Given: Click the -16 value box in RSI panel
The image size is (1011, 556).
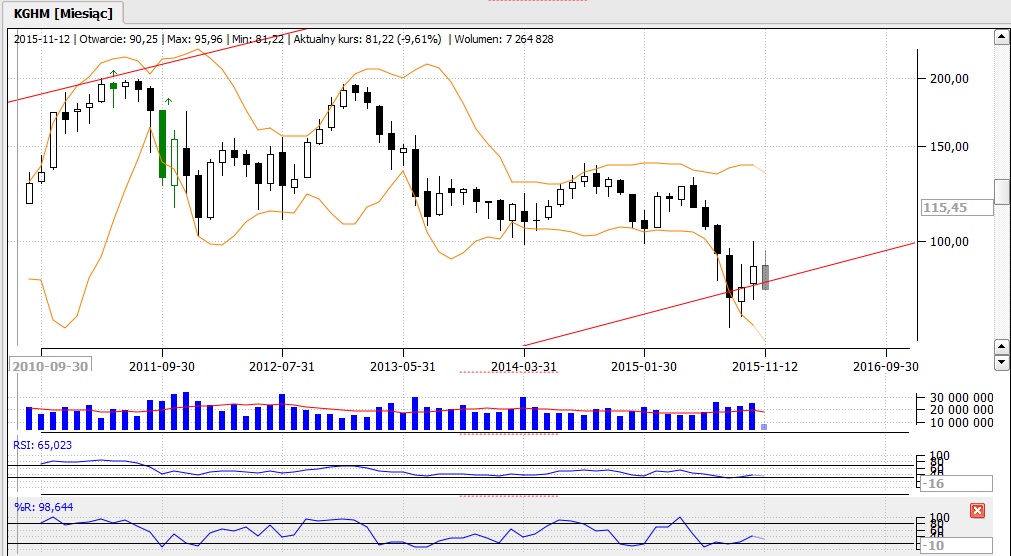Looking at the screenshot, I should 956,484.
